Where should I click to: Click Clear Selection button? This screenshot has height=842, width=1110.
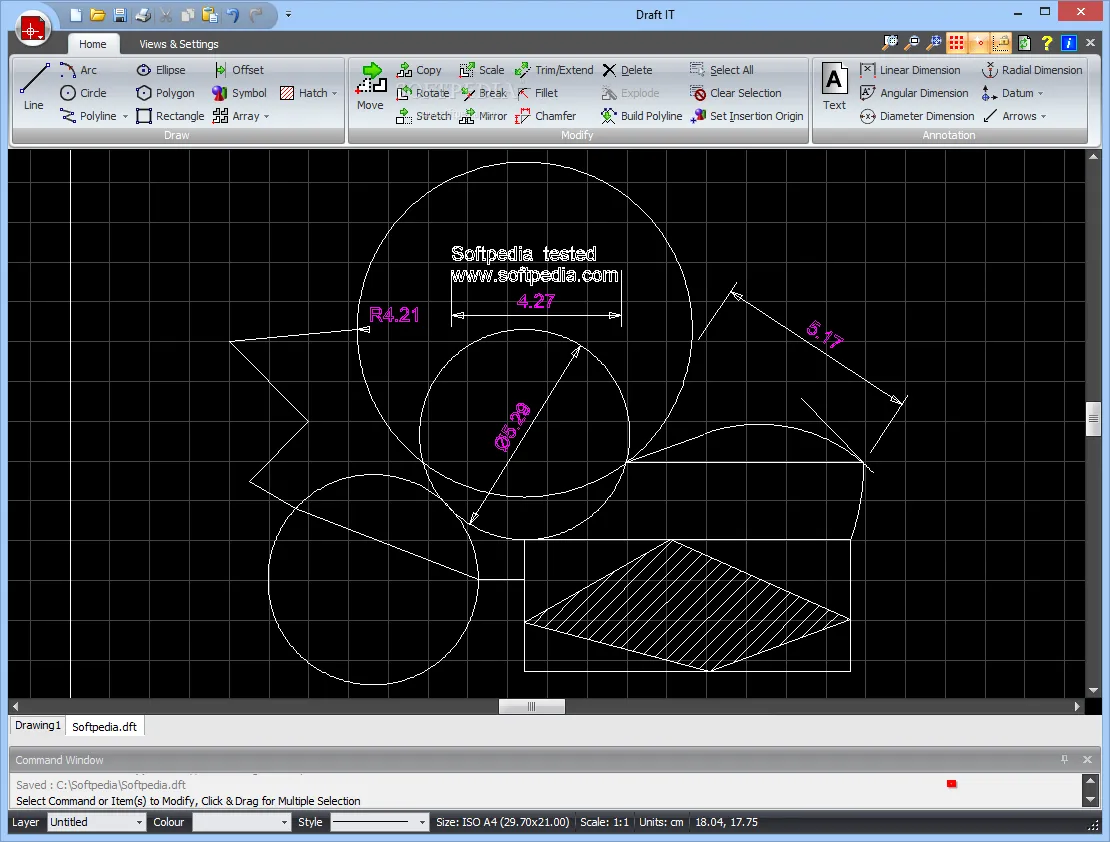736,93
